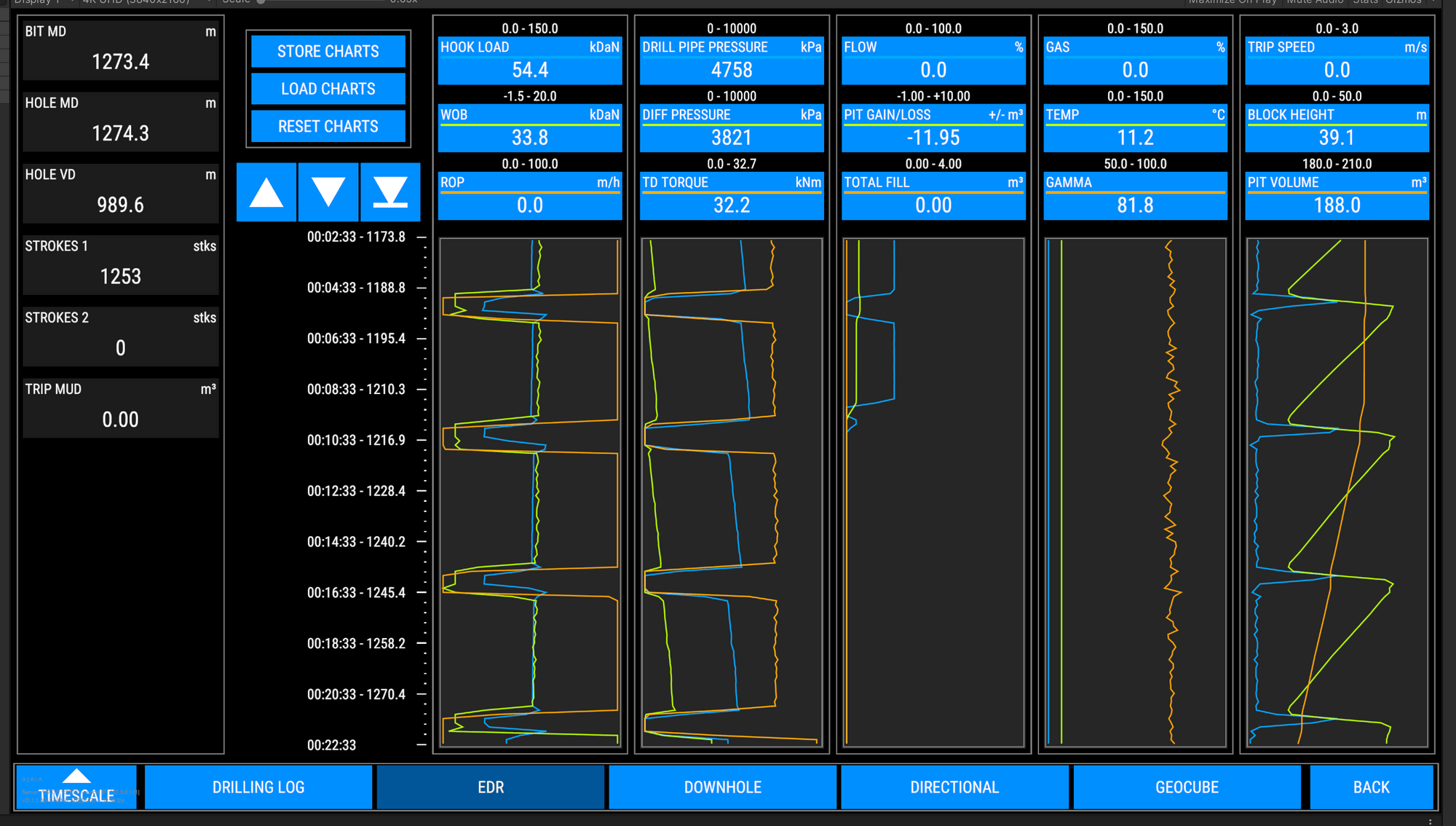
Task: Click the BACK button
Action: click(1371, 787)
